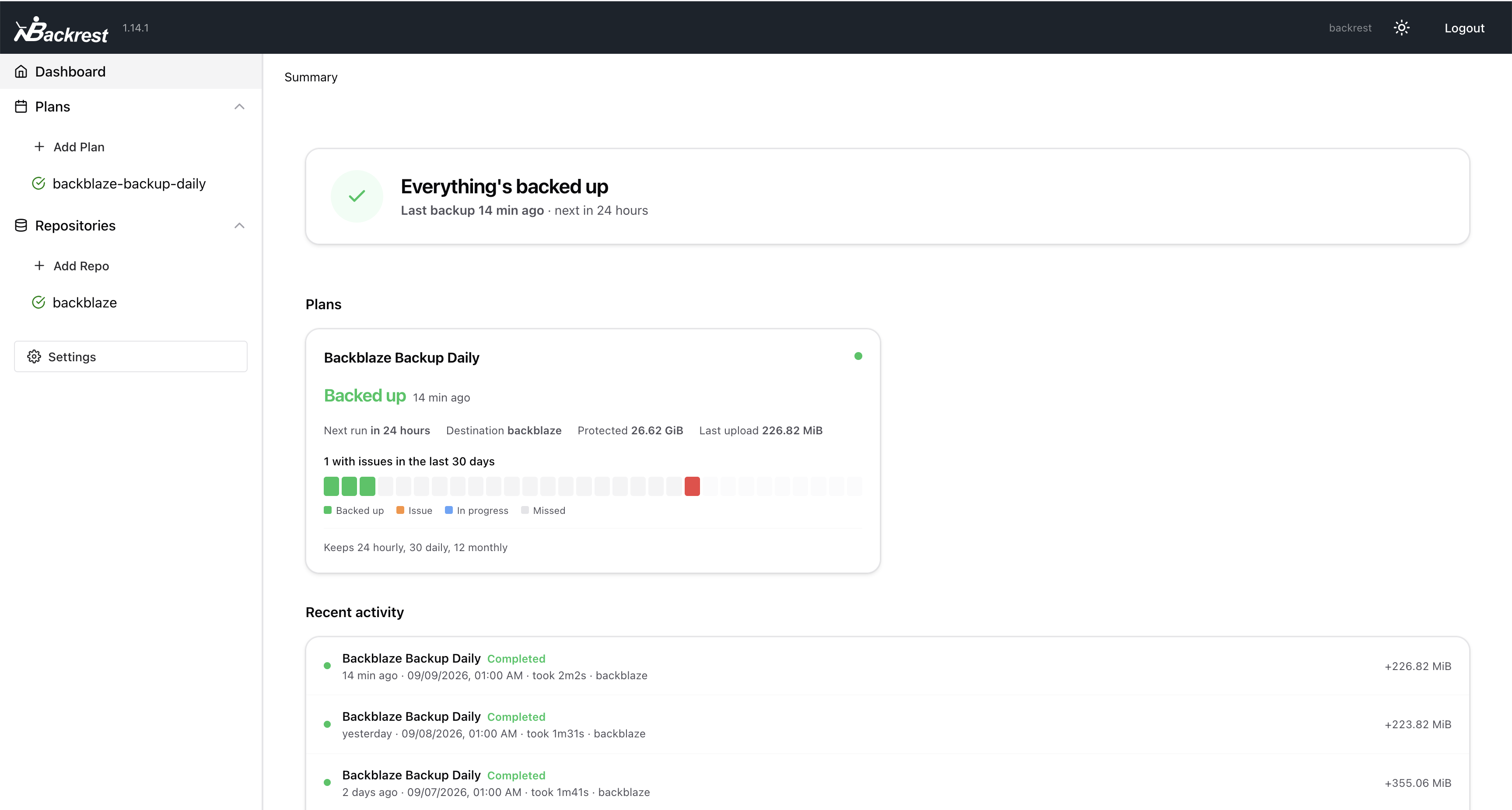The width and height of the screenshot is (1512, 810).
Task: Click the Summary heading text
Action: tap(311, 77)
